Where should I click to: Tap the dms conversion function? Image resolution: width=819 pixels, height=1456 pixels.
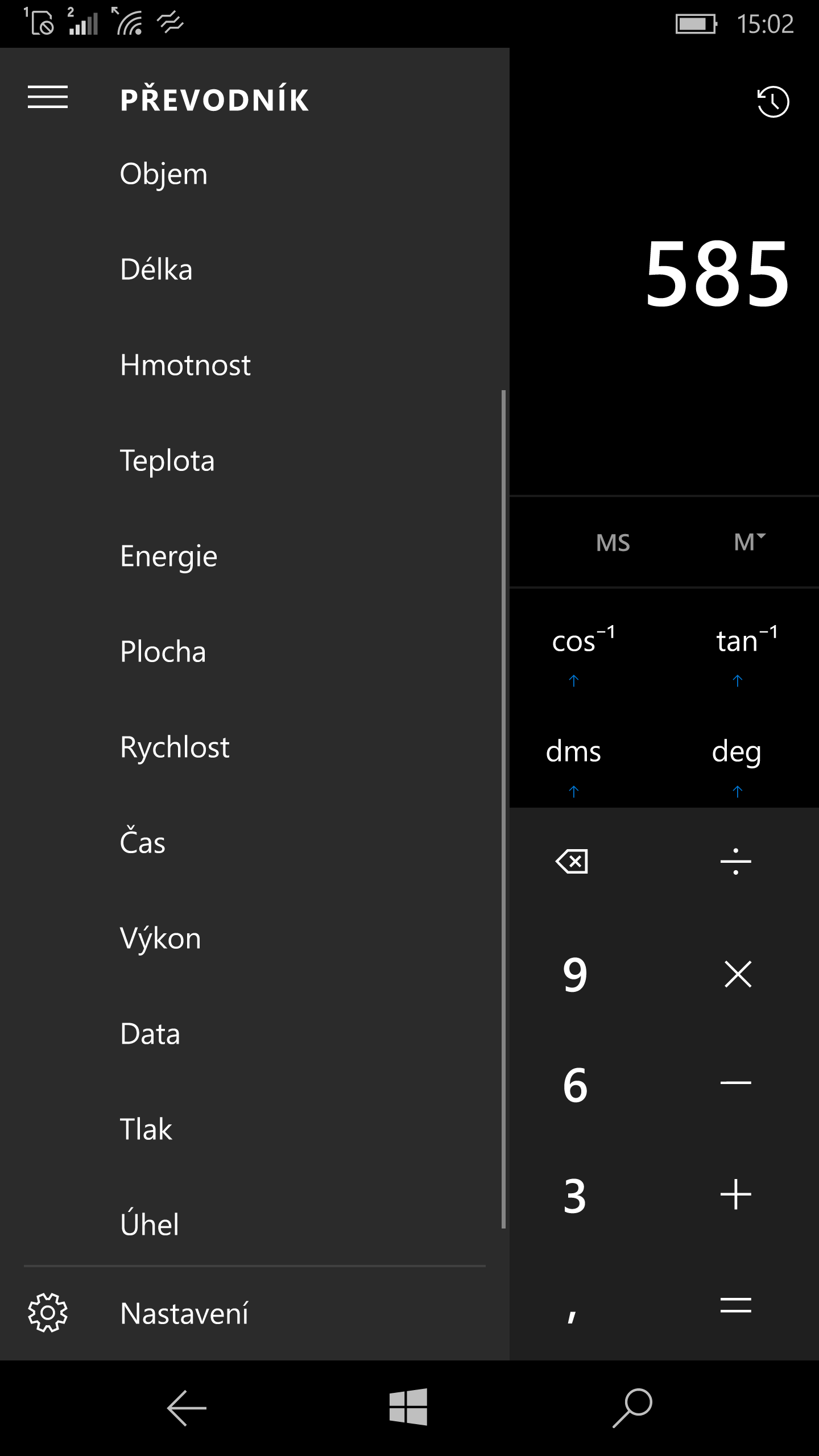[573, 751]
